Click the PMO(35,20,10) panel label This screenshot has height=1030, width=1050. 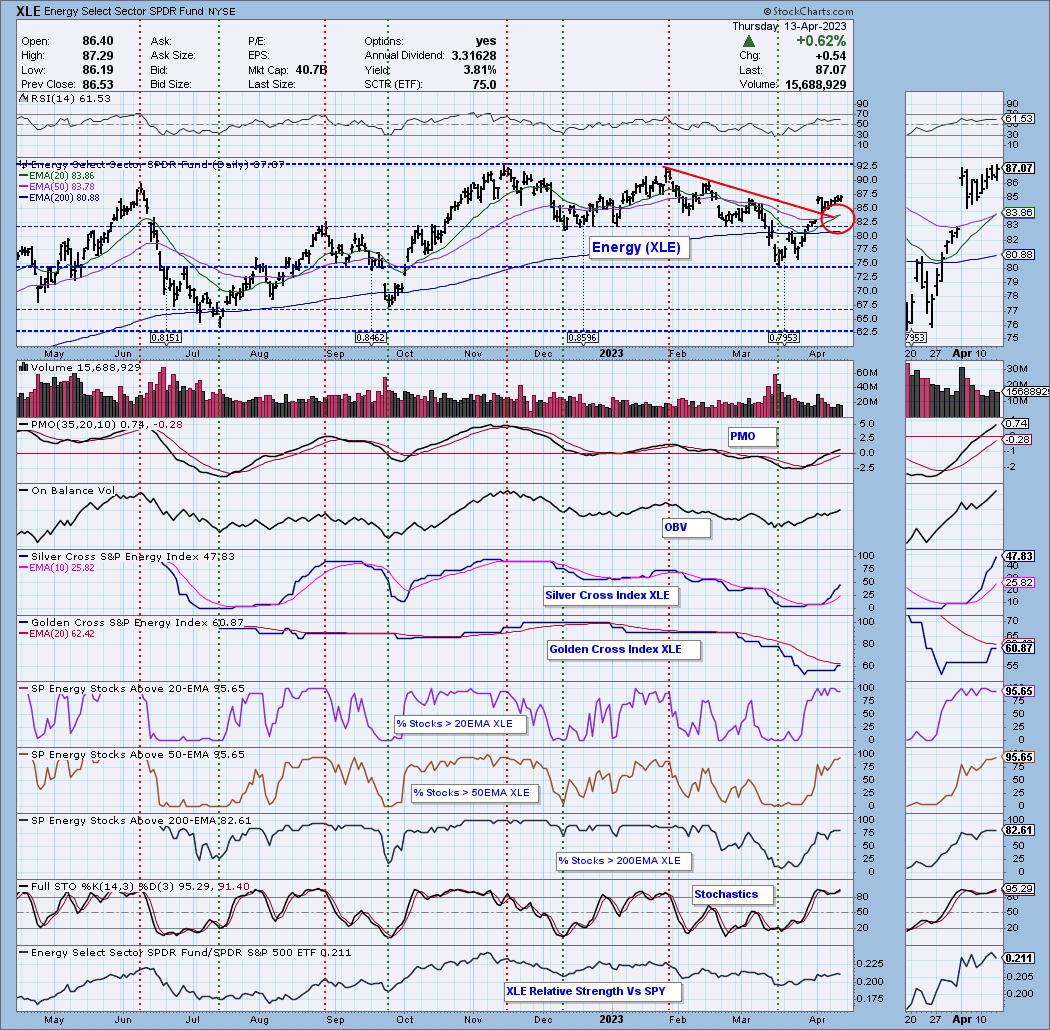100,425
